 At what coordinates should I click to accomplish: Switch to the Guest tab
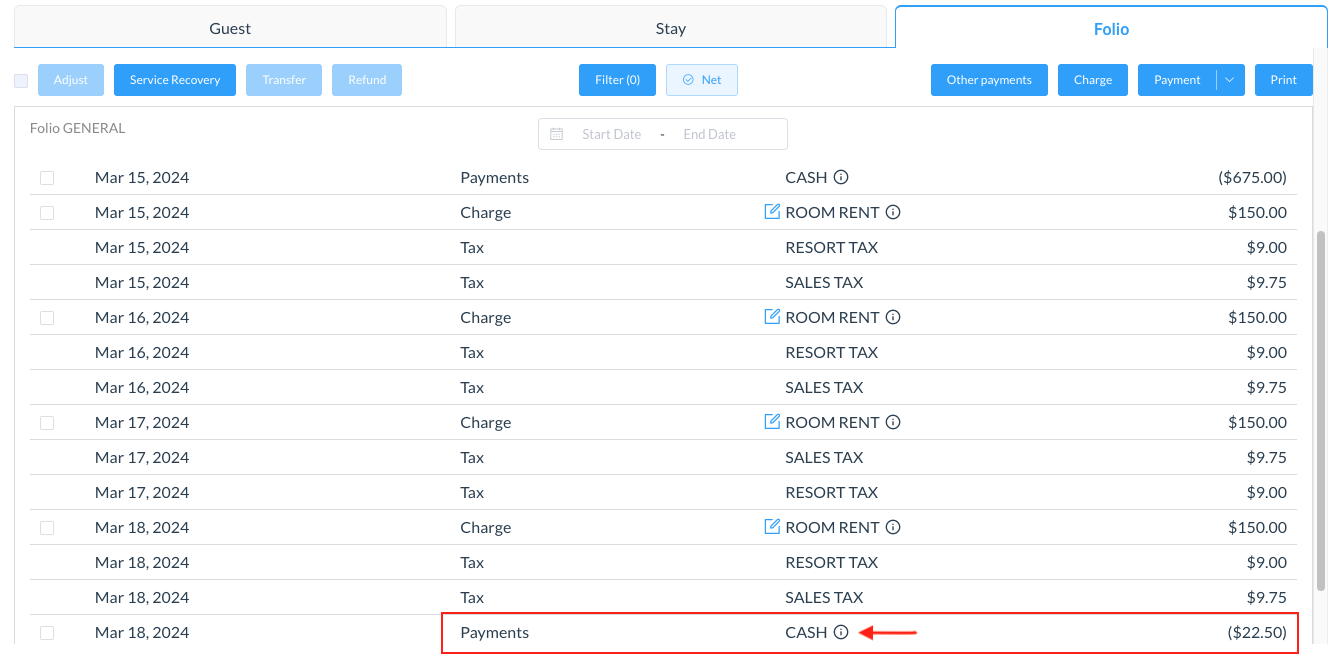[230, 29]
